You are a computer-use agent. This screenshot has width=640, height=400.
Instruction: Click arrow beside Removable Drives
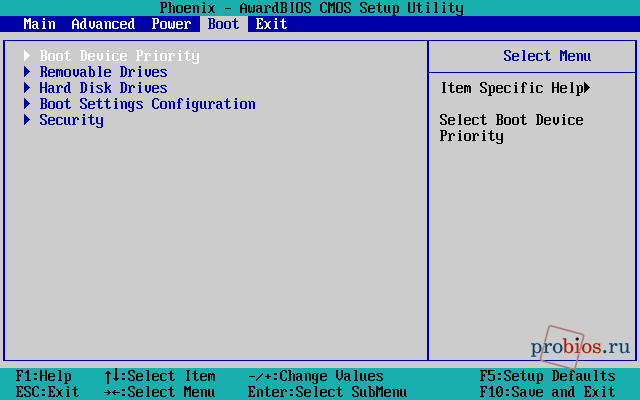click(27, 71)
